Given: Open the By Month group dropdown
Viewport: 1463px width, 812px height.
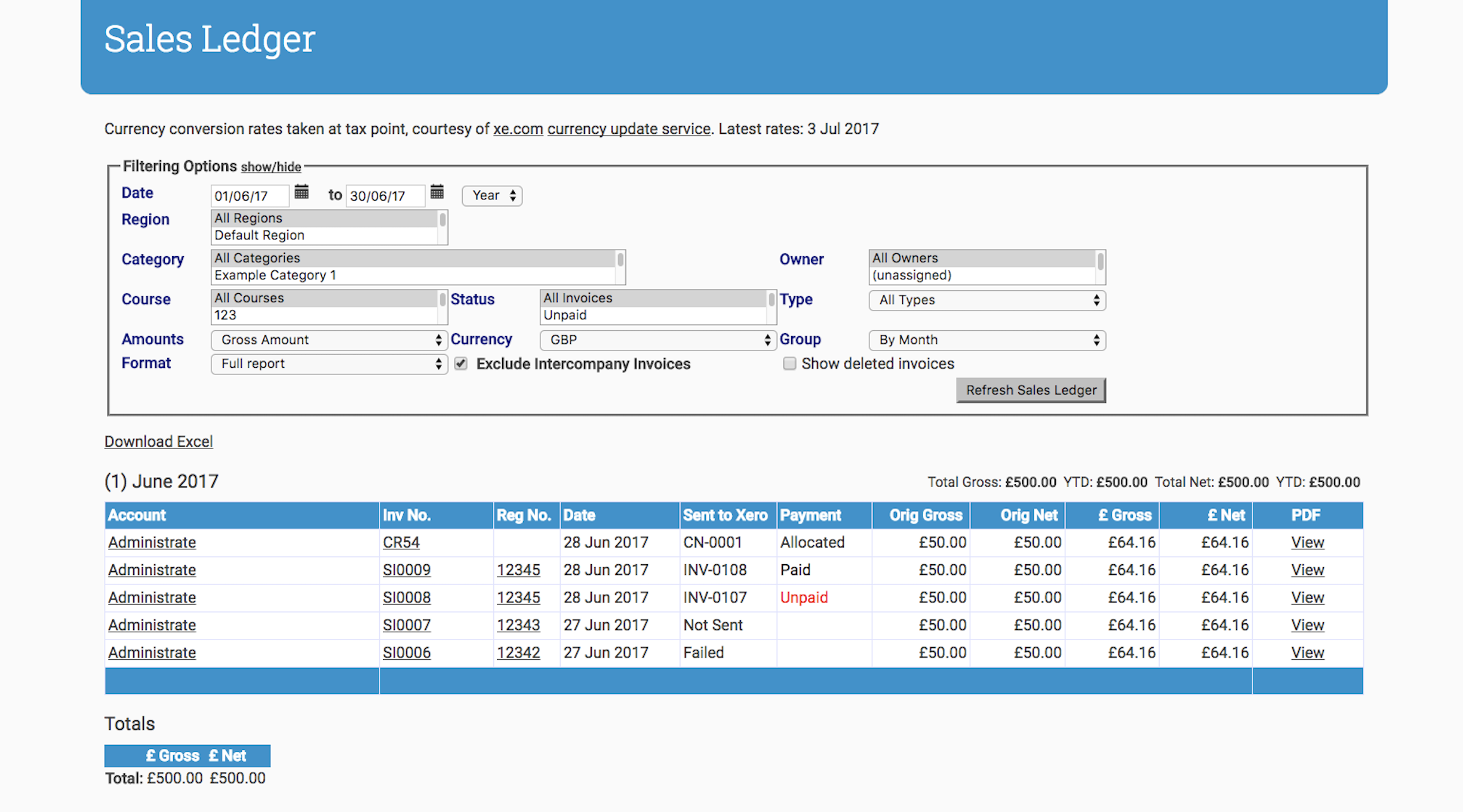Looking at the screenshot, I should 987,340.
